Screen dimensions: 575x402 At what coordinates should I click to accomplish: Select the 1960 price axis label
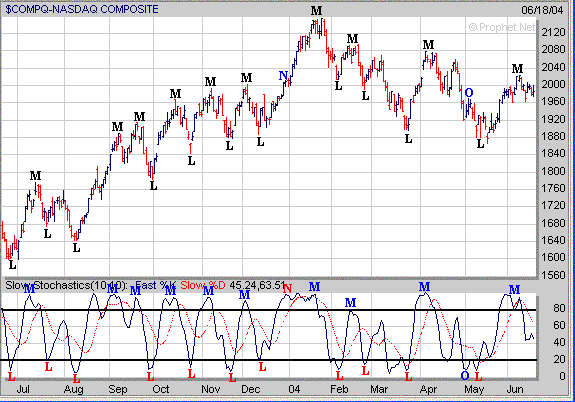point(553,102)
